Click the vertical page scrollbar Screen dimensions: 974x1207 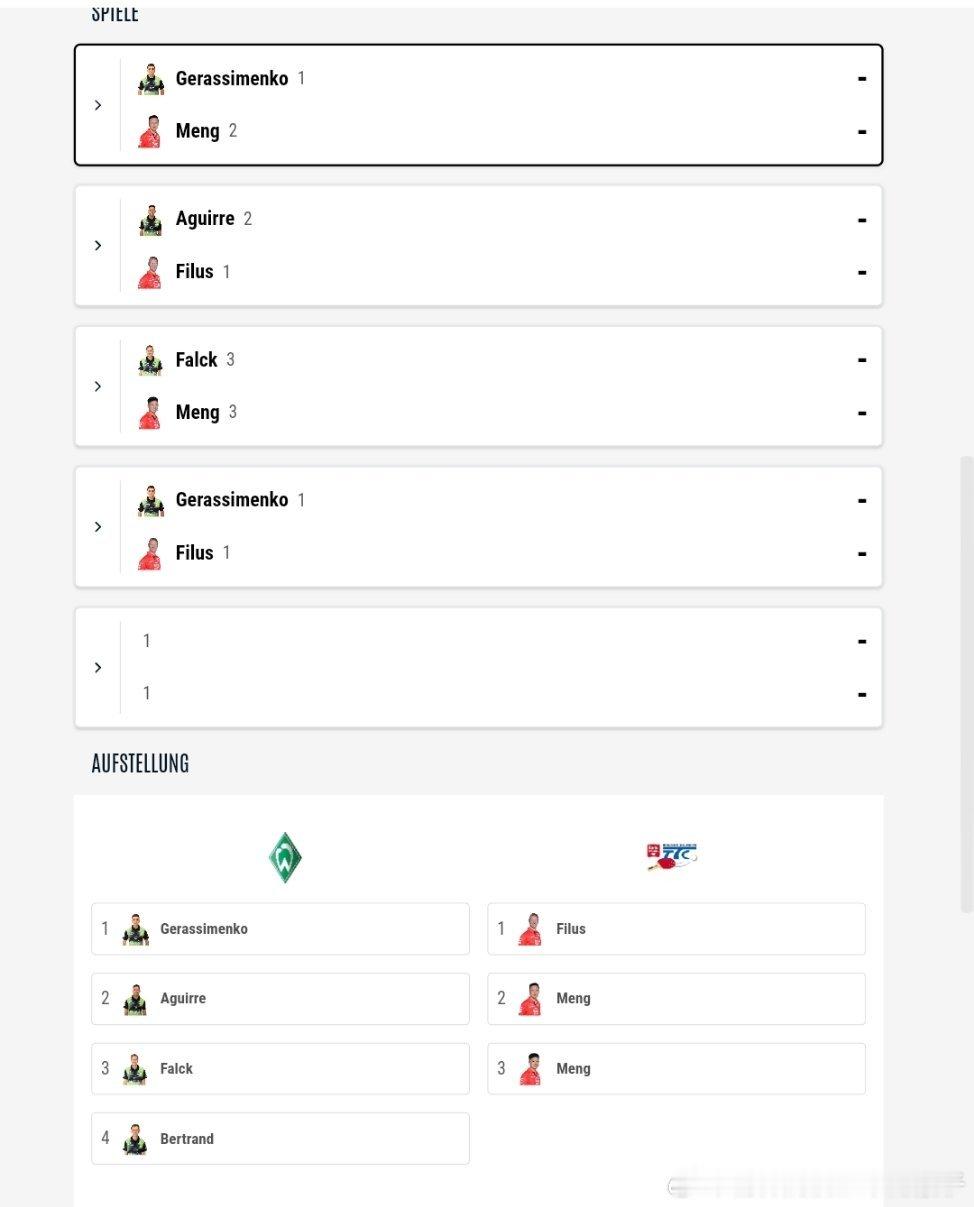(966, 683)
